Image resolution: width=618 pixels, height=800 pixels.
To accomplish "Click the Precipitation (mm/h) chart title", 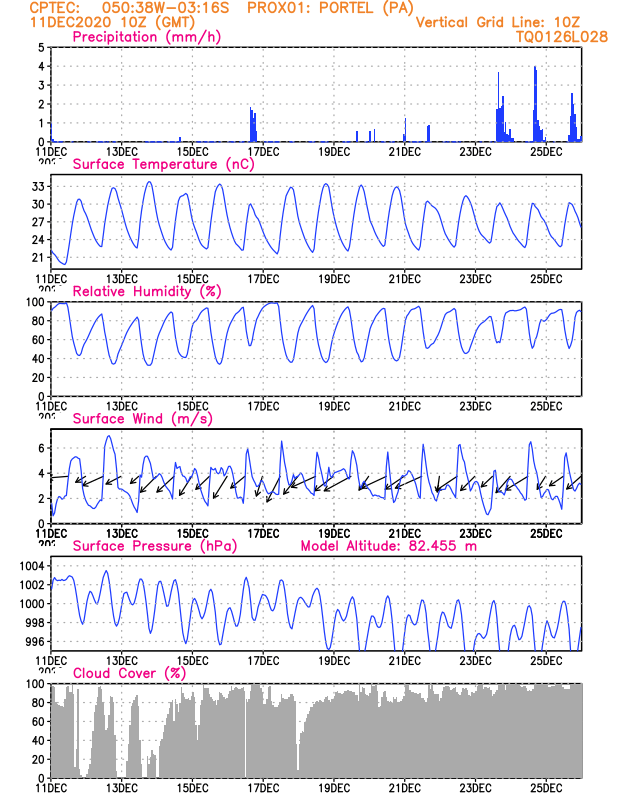I will (x=147, y=37).
